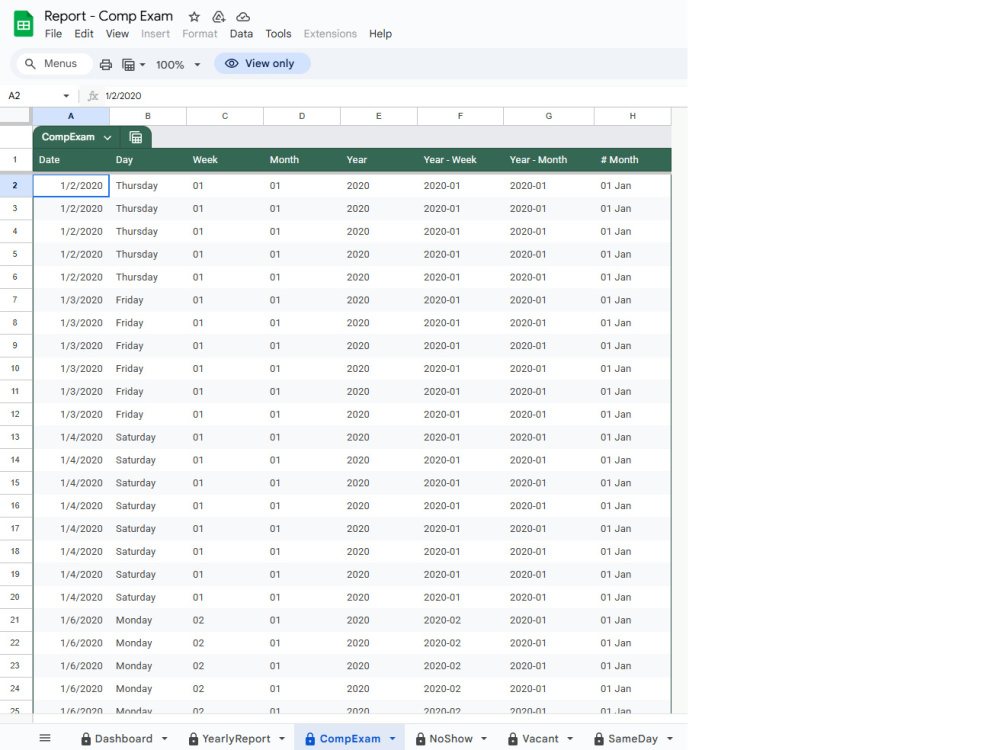Click the fx formula icon
The image size is (1000, 750).
pos(93,96)
